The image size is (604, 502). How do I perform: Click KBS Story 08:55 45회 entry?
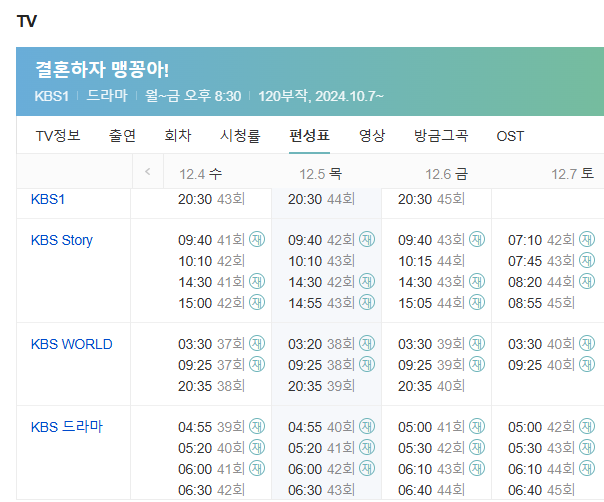[x=541, y=303]
